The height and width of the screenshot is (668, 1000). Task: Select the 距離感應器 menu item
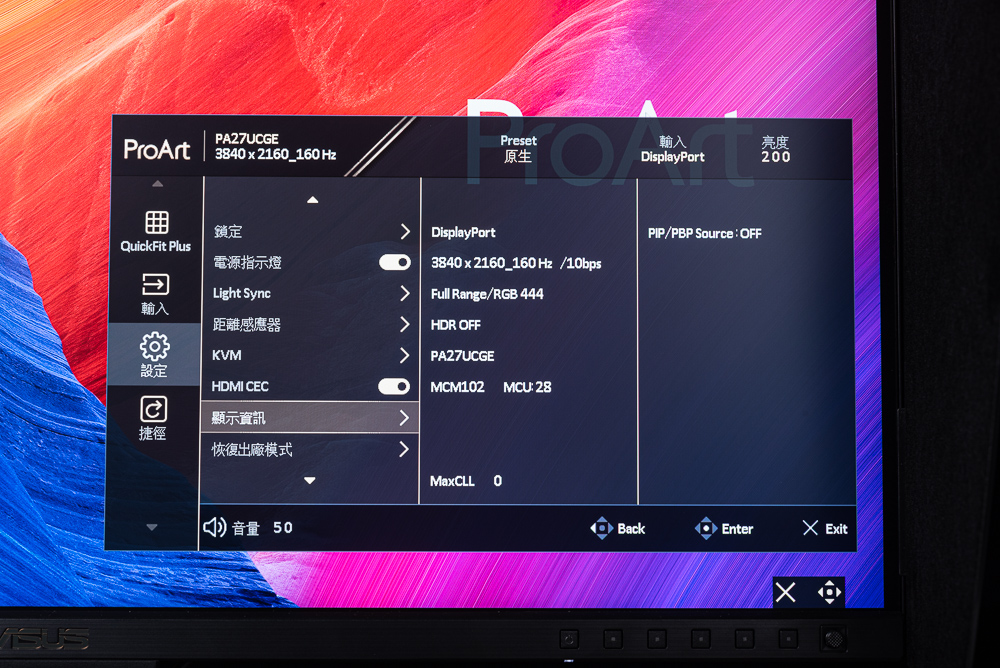pyautogui.click(x=311, y=324)
